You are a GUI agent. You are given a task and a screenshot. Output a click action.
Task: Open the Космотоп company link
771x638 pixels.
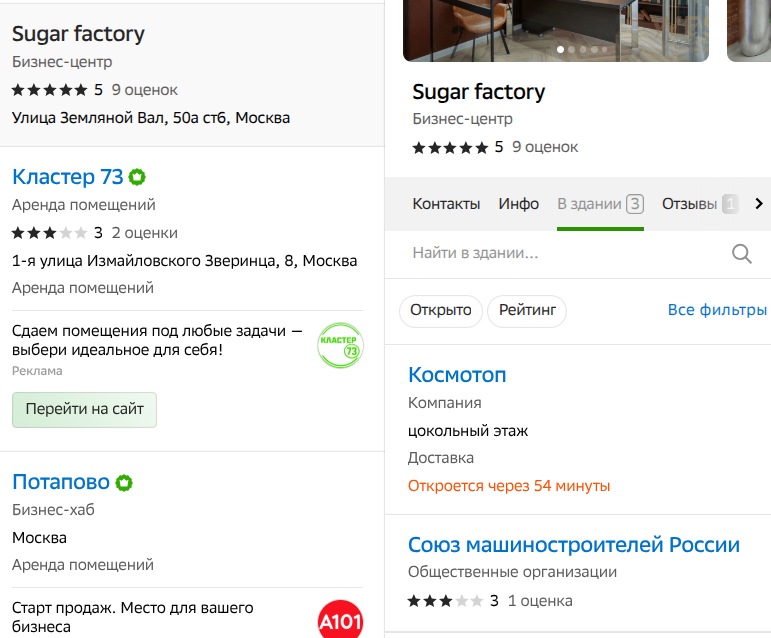(x=457, y=375)
